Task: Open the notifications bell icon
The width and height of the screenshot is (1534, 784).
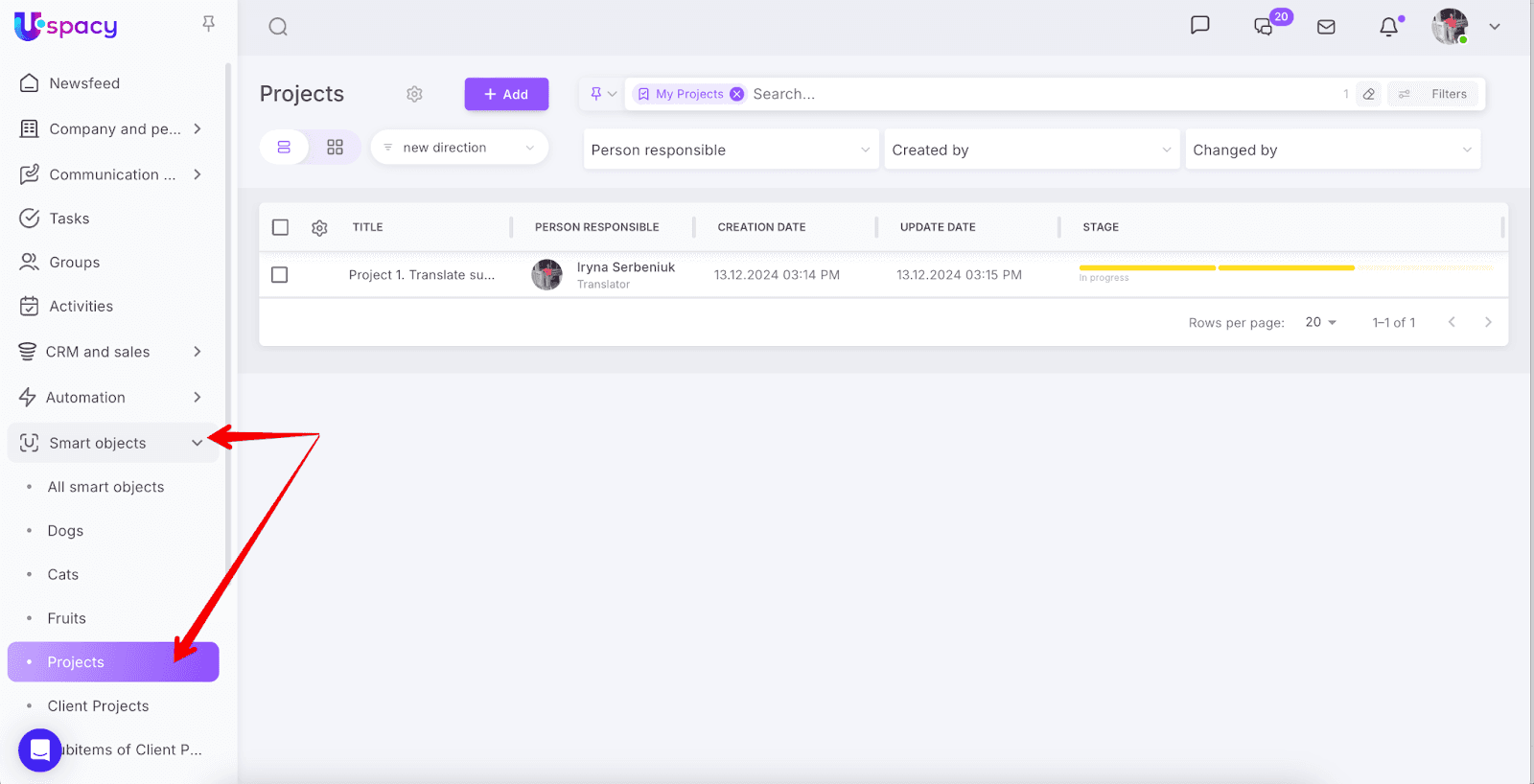Action: point(1388,27)
